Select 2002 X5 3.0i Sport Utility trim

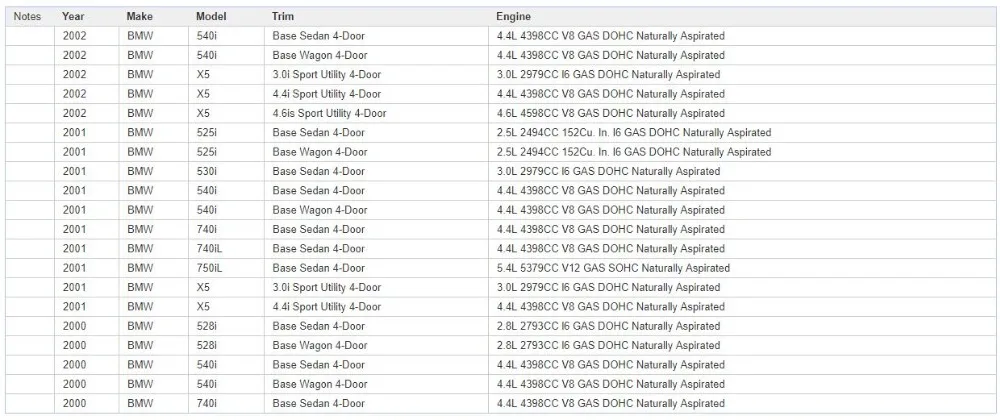[376, 75]
